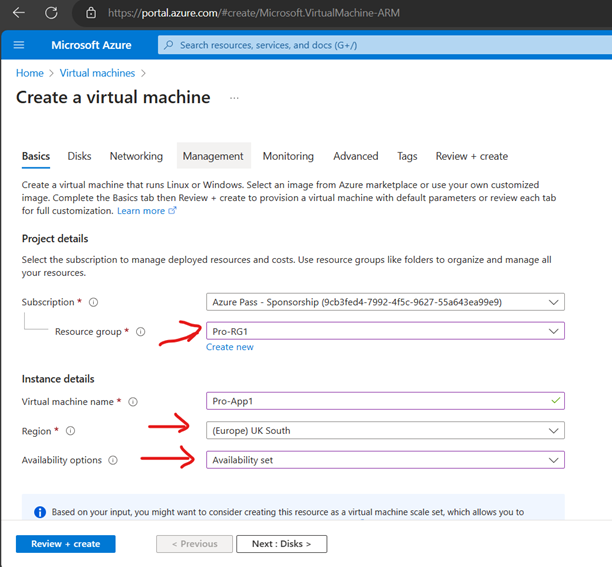The width and height of the screenshot is (612, 567).
Task: Reload the page with refresh icon
Action: coord(51,12)
